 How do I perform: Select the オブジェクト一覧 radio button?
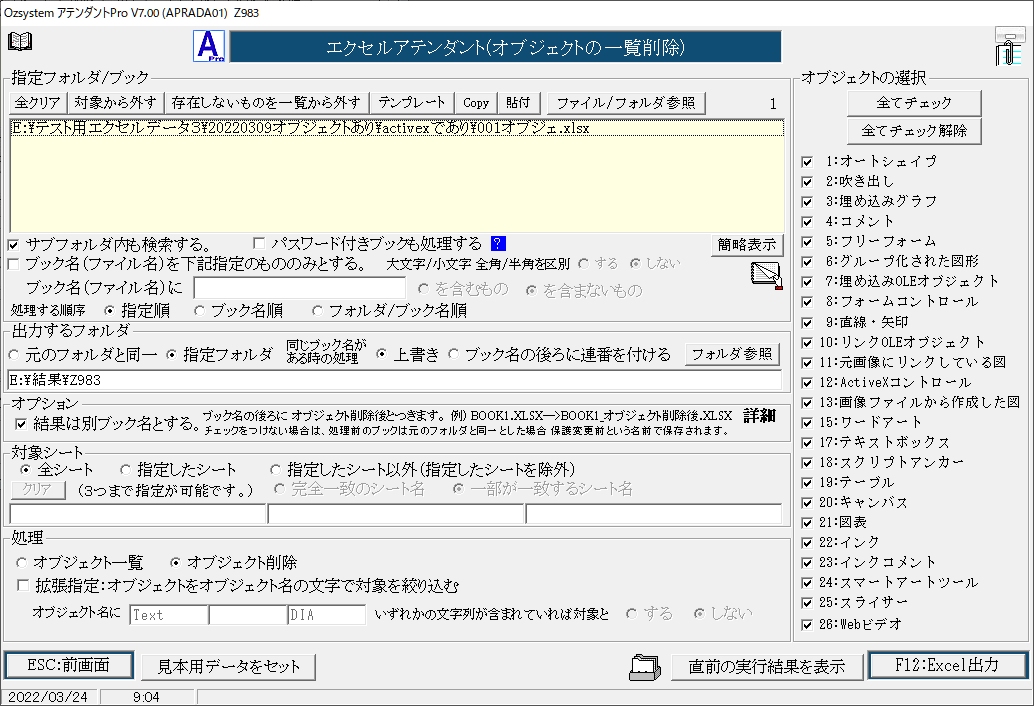tap(21, 563)
